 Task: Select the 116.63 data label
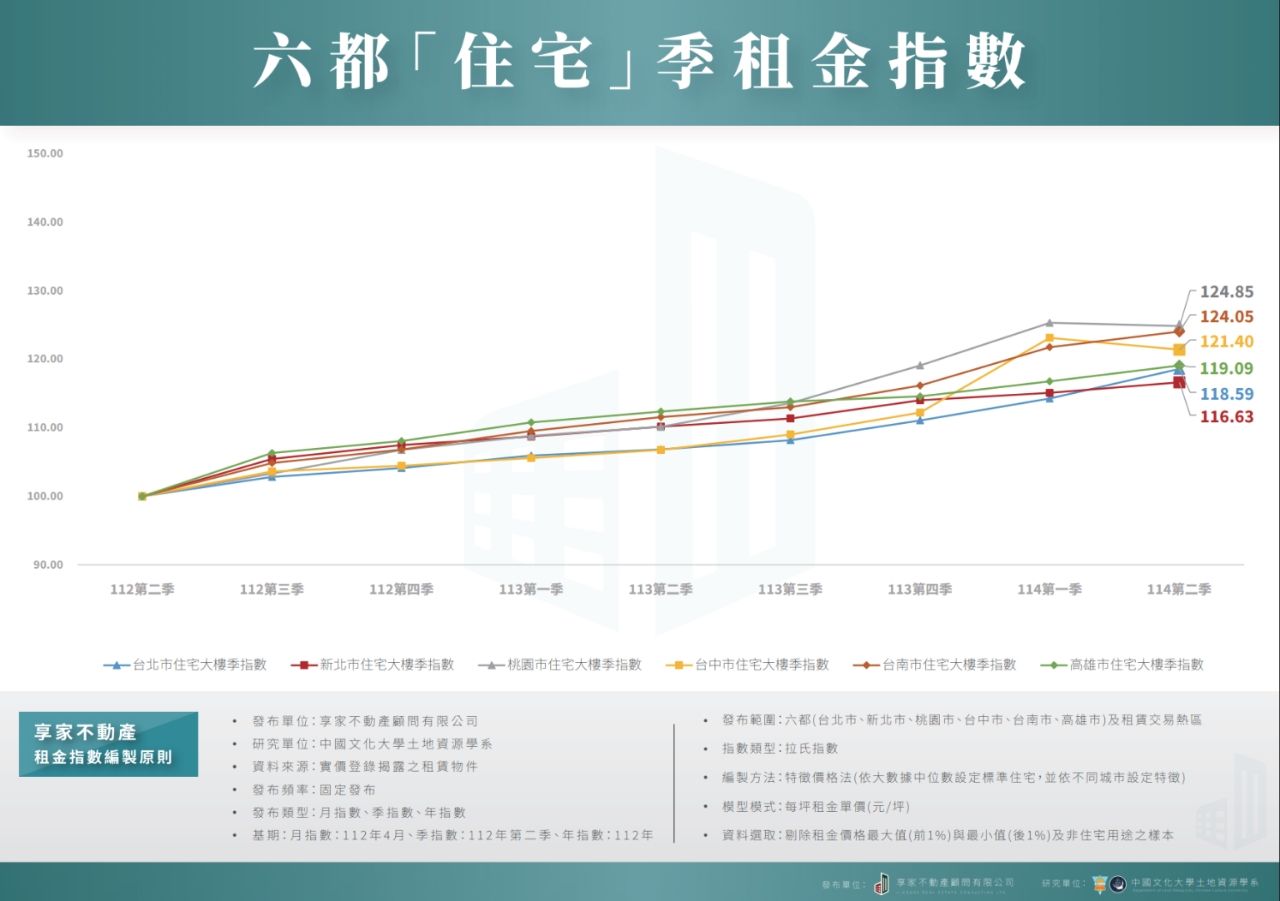point(1226,417)
